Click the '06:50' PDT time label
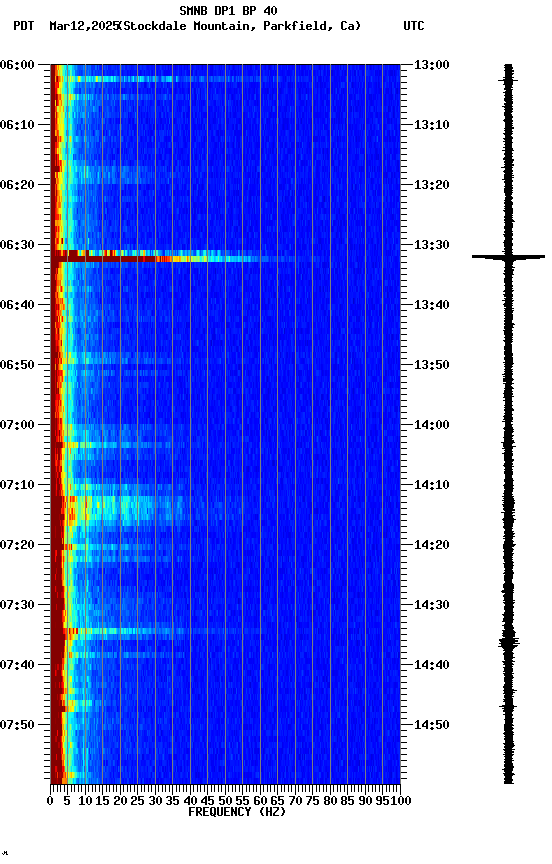This screenshot has width=552, height=864. 17,365
